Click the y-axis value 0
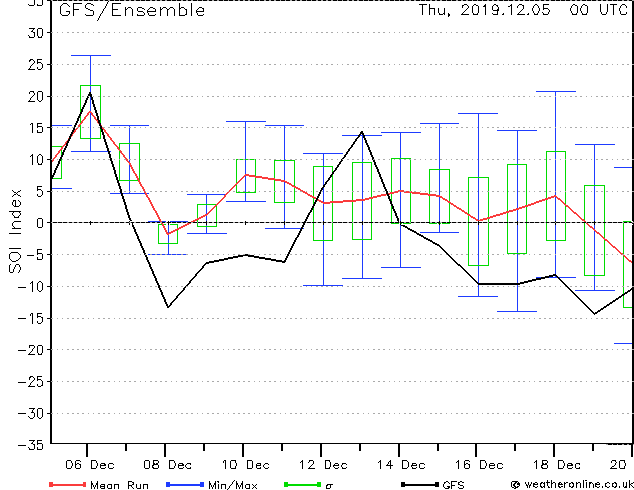The image size is (634, 490). [x=39, y=223]
